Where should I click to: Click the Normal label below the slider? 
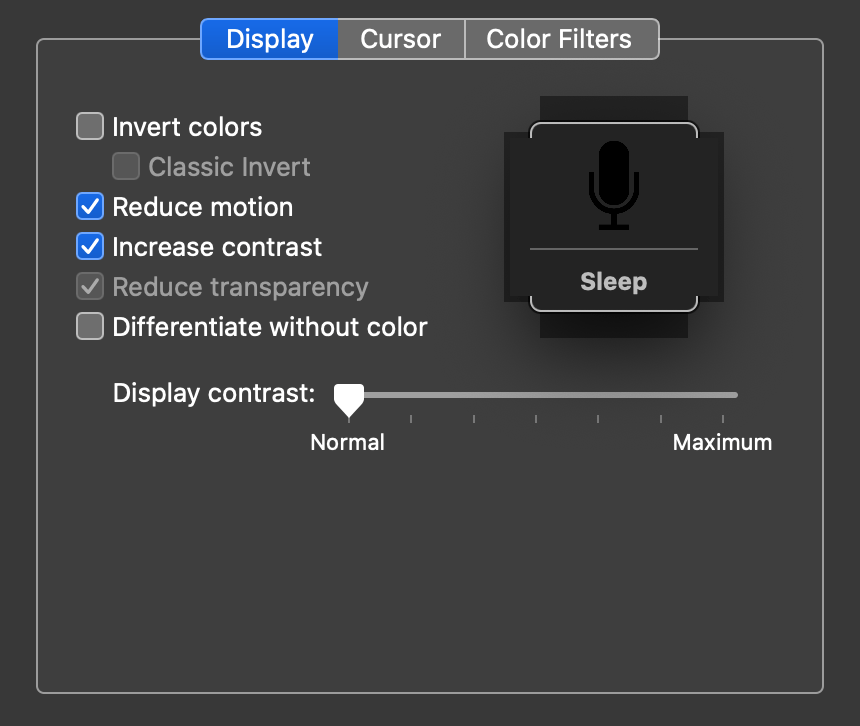tap(347, 441)
